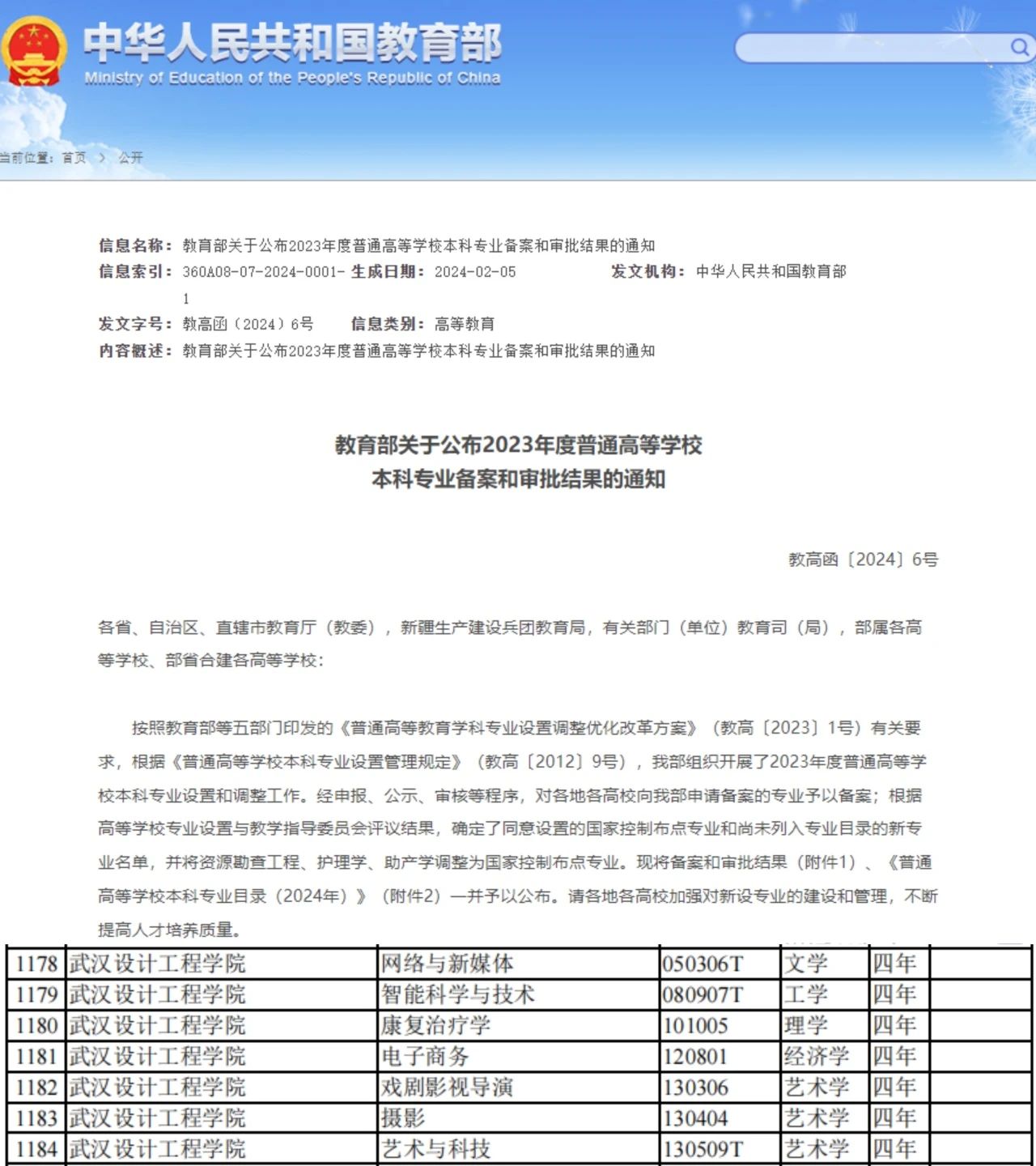Viewport: 1036px width, 1166px height.
Task: Select table row number 1178
Action: pyautogui.click(x=37, y=964)
